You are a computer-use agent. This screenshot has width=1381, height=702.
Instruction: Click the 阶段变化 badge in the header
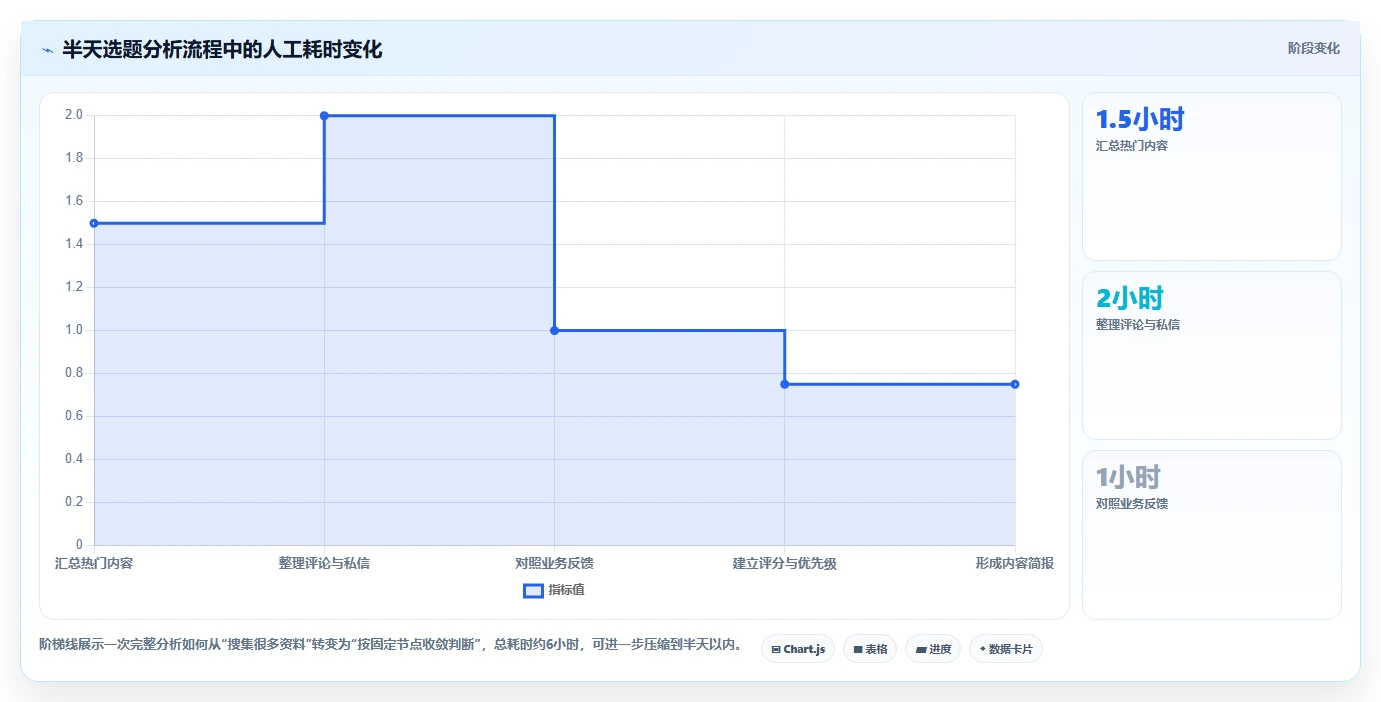1313,48
